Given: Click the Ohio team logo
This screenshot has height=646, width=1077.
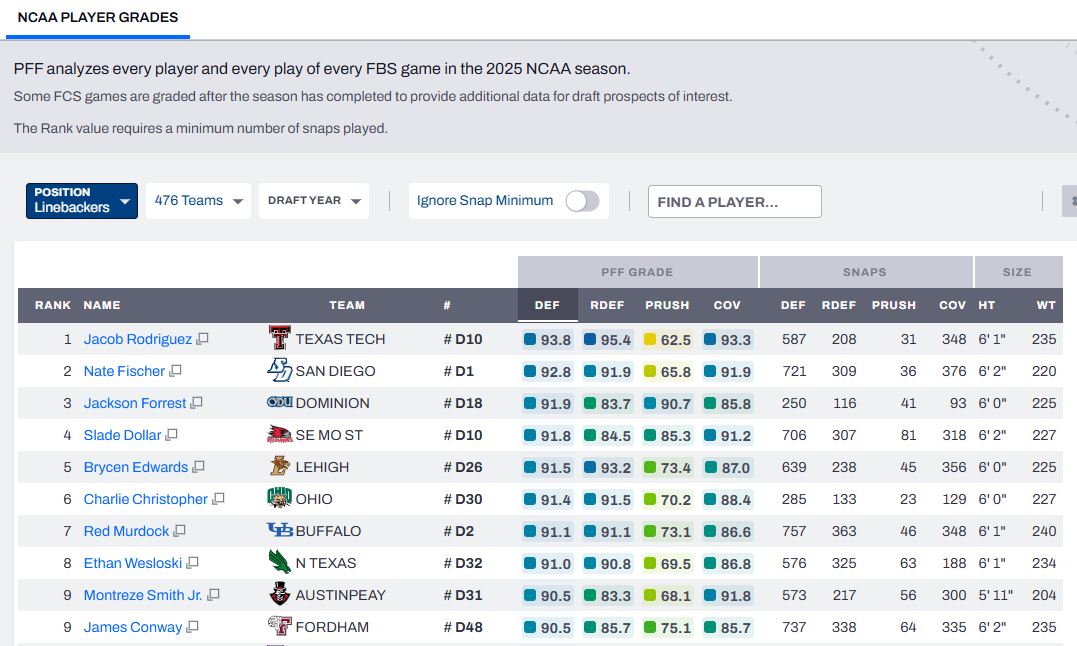Looking at the screenshot, I should (x=279, y=498).
